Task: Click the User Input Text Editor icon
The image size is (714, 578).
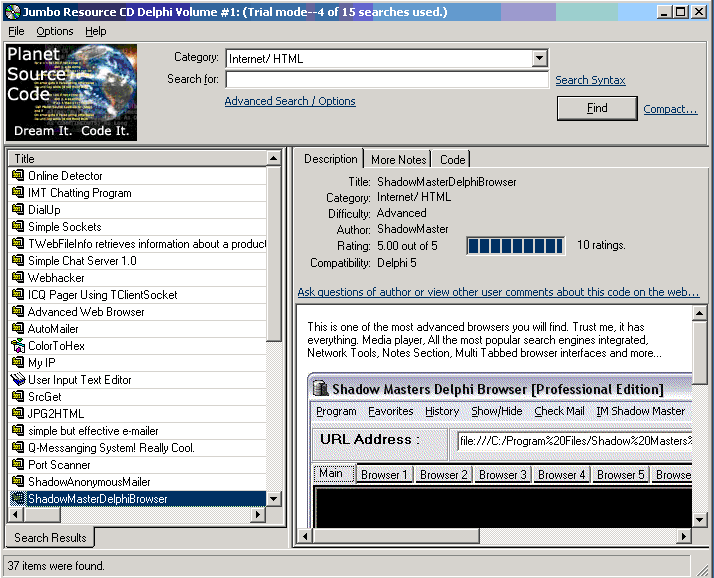Action: pos(18,379)
